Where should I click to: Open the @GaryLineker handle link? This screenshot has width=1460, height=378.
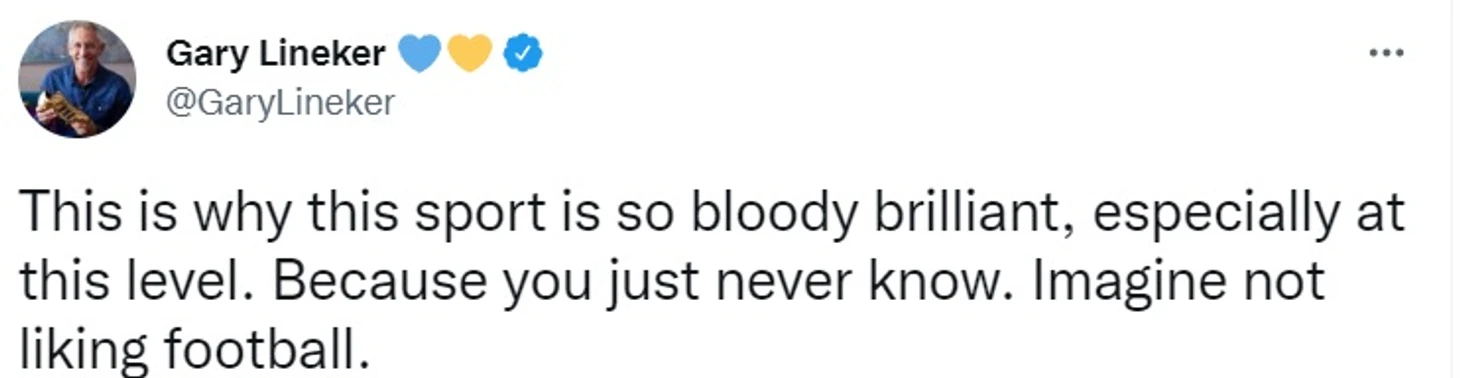(x=280, y=102)
